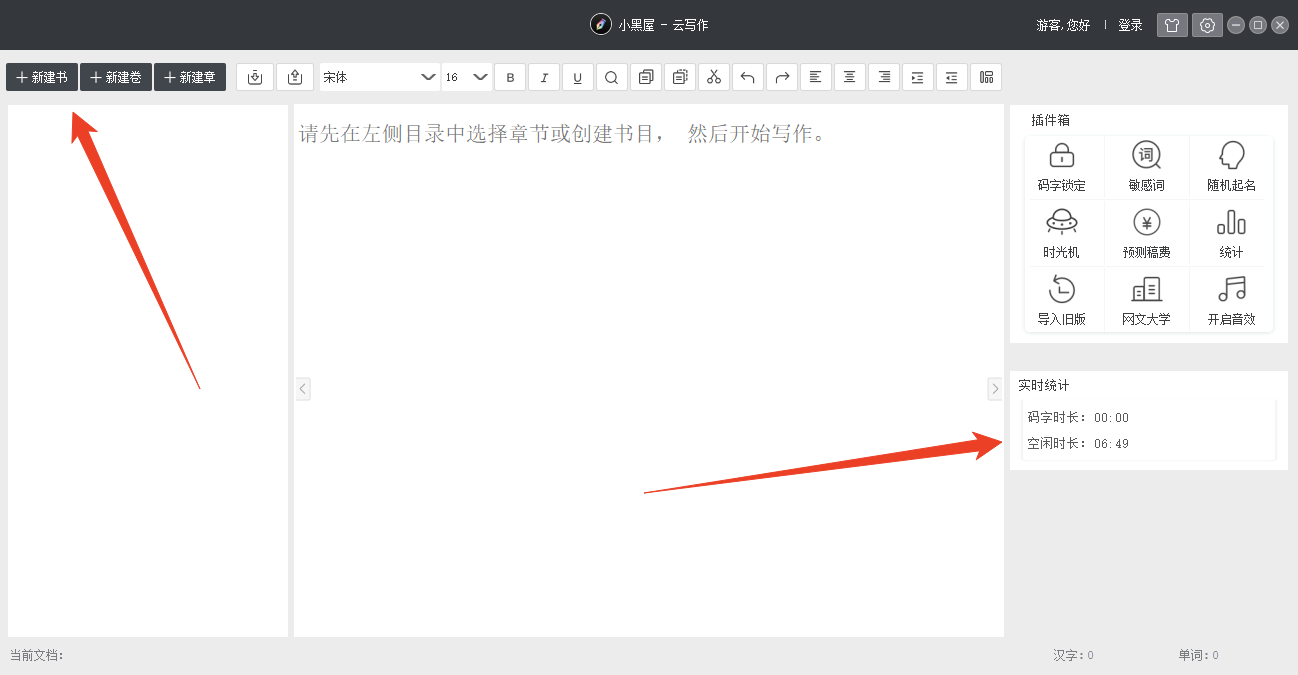This screenshot has height=675, width=1298.
Task: Open the 统计 statistics plugin
Action: 1231,233
